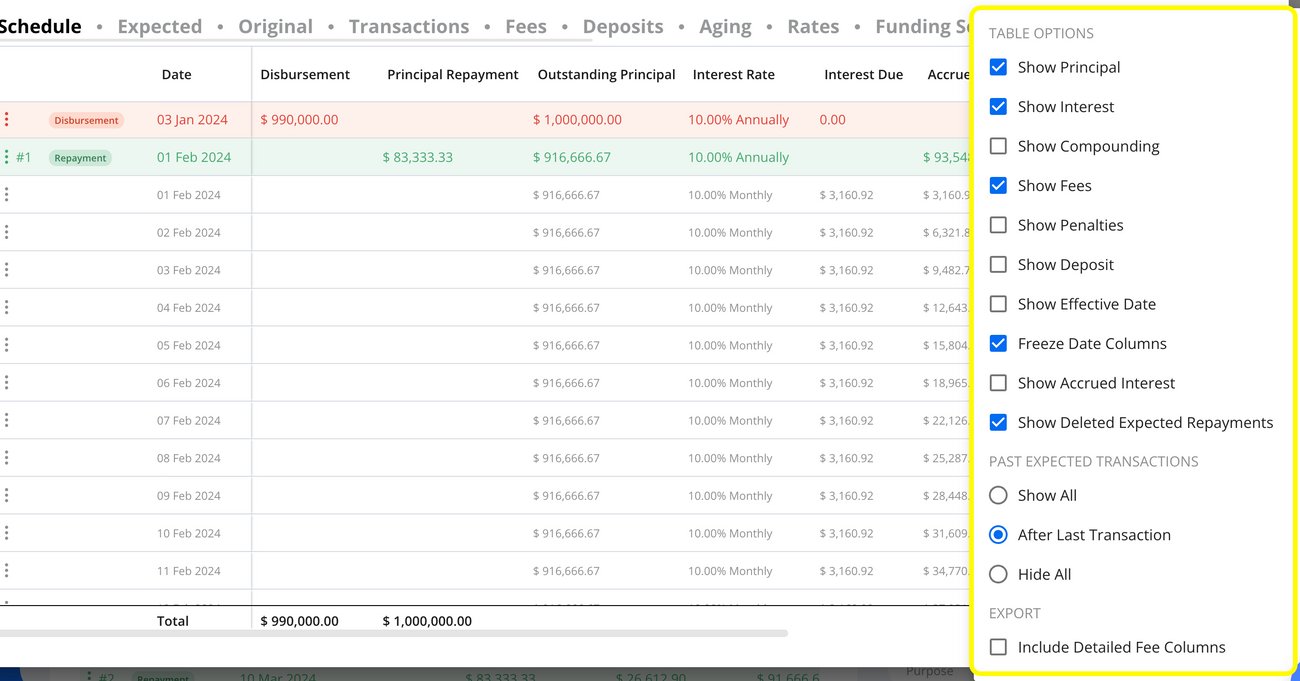Open kebab menu for Repayment #1 row
The height and width of the screenshot is (681, 1300).
(7, 157)
